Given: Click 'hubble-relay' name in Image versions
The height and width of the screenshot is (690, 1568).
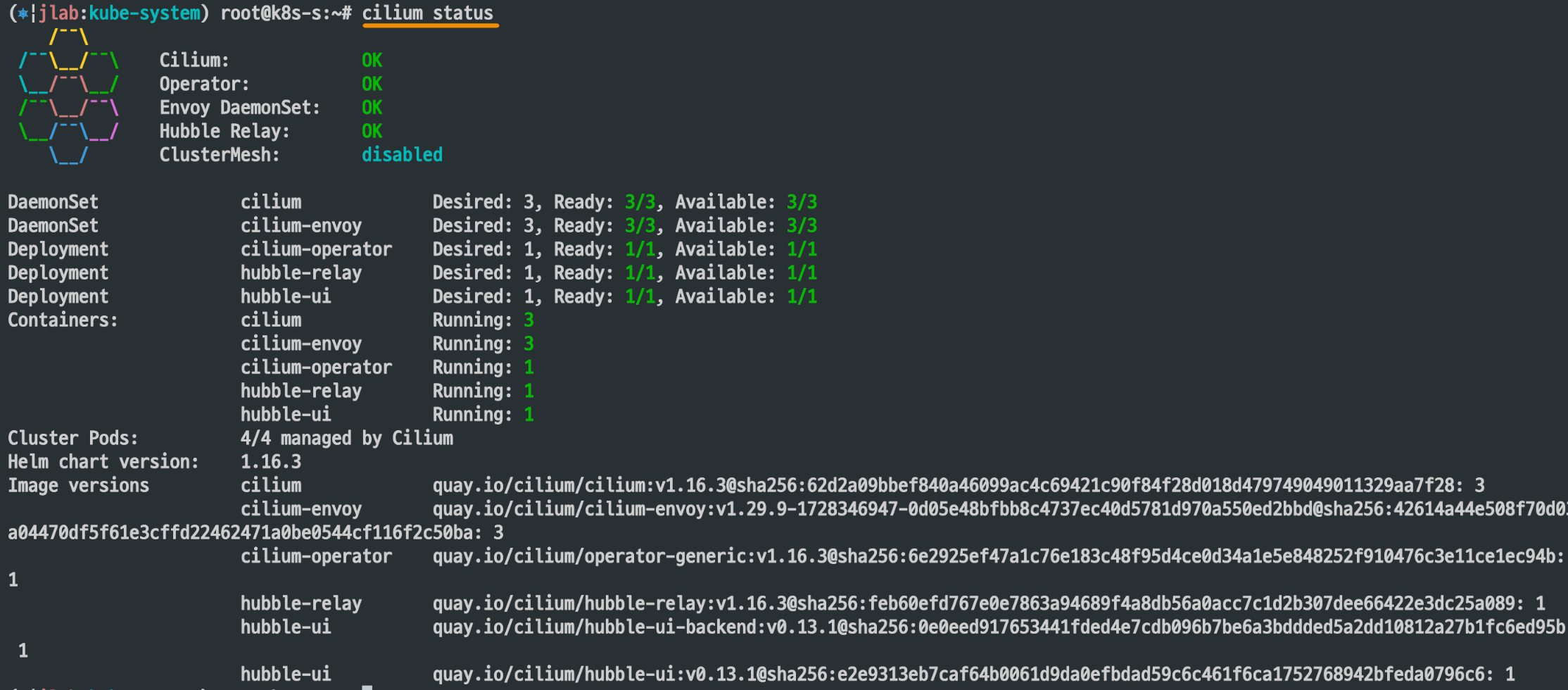Looking at the screenshot, I should click(301, 603).
